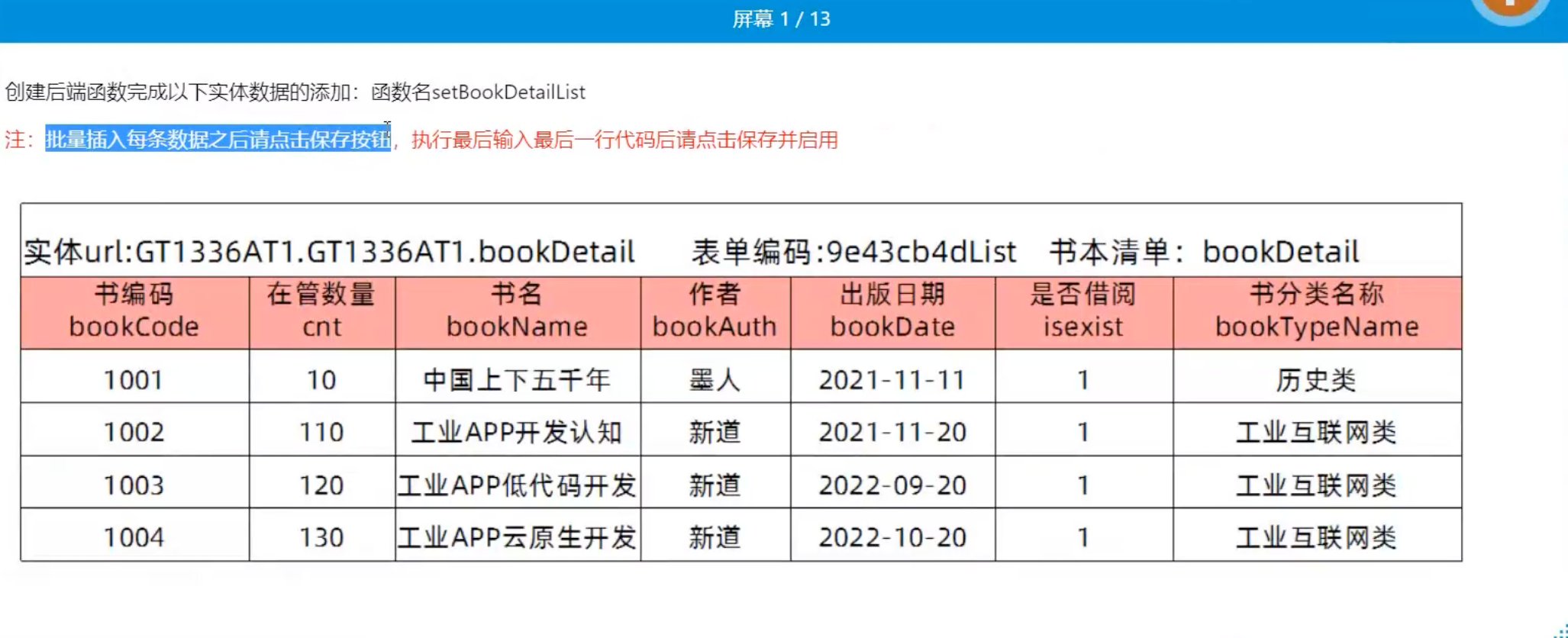Click the instruction text mentioning setBookDetailList
The image size is (1568, 638).
[x=295, y=92]
